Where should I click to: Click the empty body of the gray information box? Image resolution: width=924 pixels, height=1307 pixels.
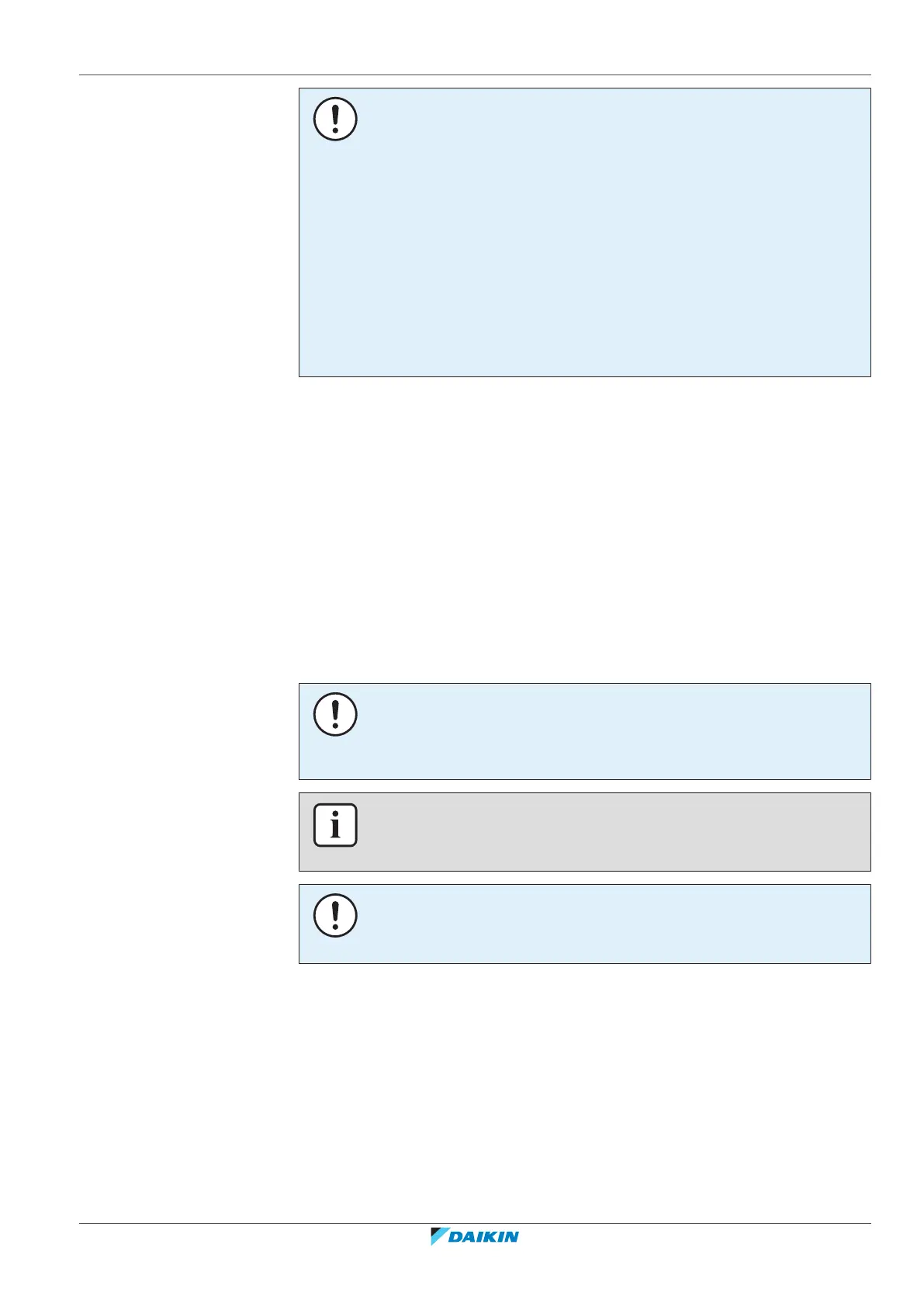pyautogui.click(x=605, y=832)
